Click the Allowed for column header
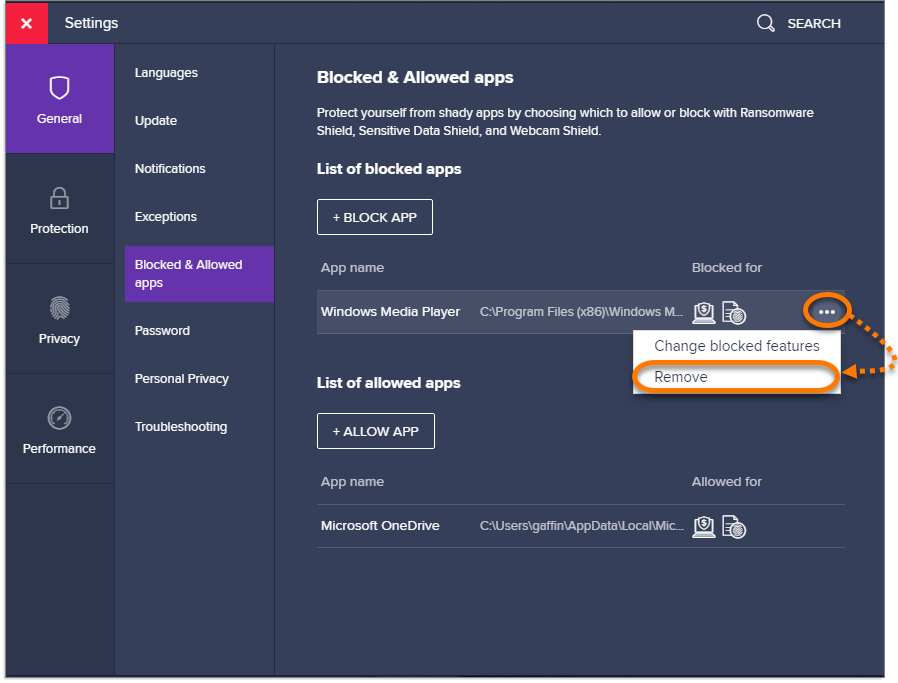This screenshot has width=898, height=683. tap(726, 482)
